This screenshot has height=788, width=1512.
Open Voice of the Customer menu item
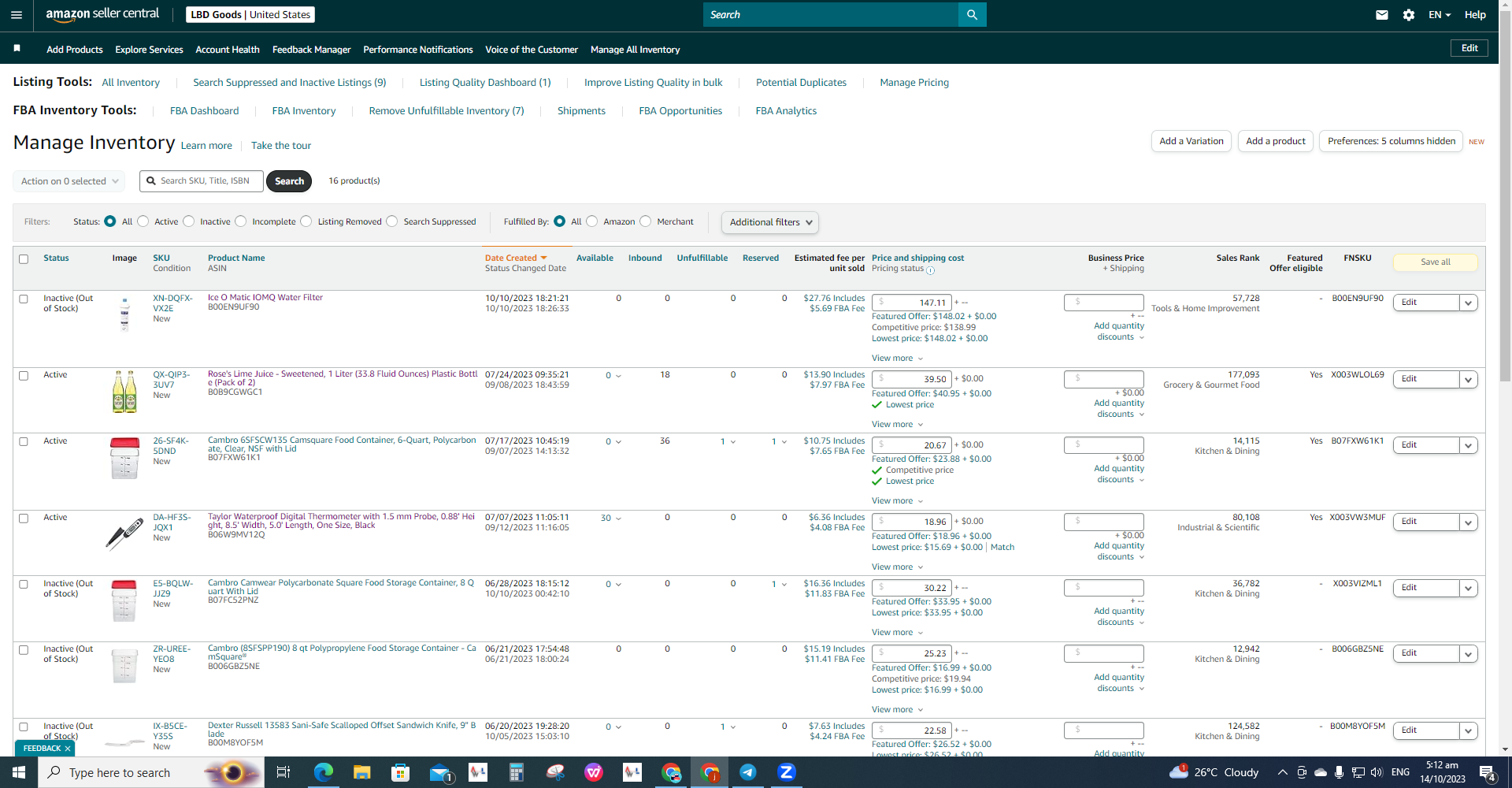coord(532,50)
